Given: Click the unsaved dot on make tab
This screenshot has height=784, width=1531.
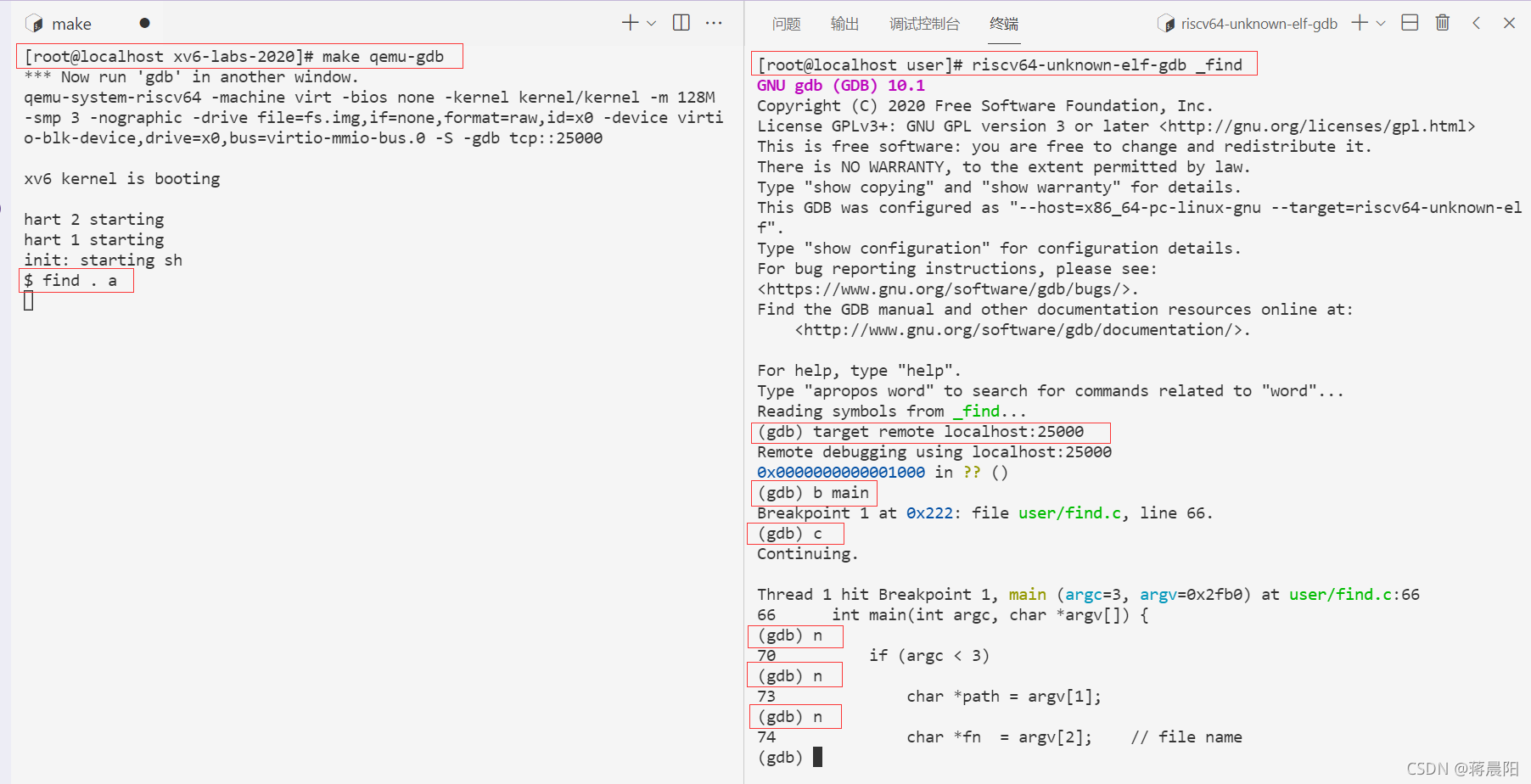Looking at the screenshot, I should [x=144, y=23].
